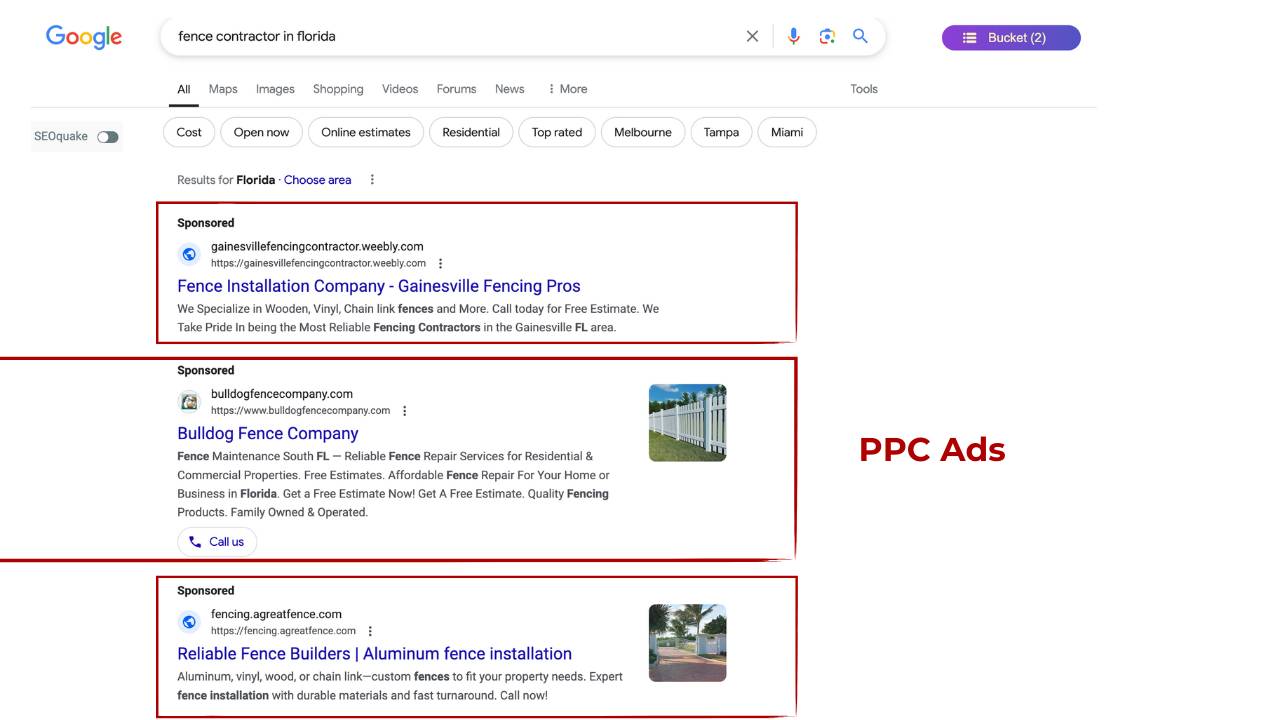The width and height of the screenshot is (1280, 720).
Task: Open the Tools option
Action: pyautogui.click(x=864, y=89)
